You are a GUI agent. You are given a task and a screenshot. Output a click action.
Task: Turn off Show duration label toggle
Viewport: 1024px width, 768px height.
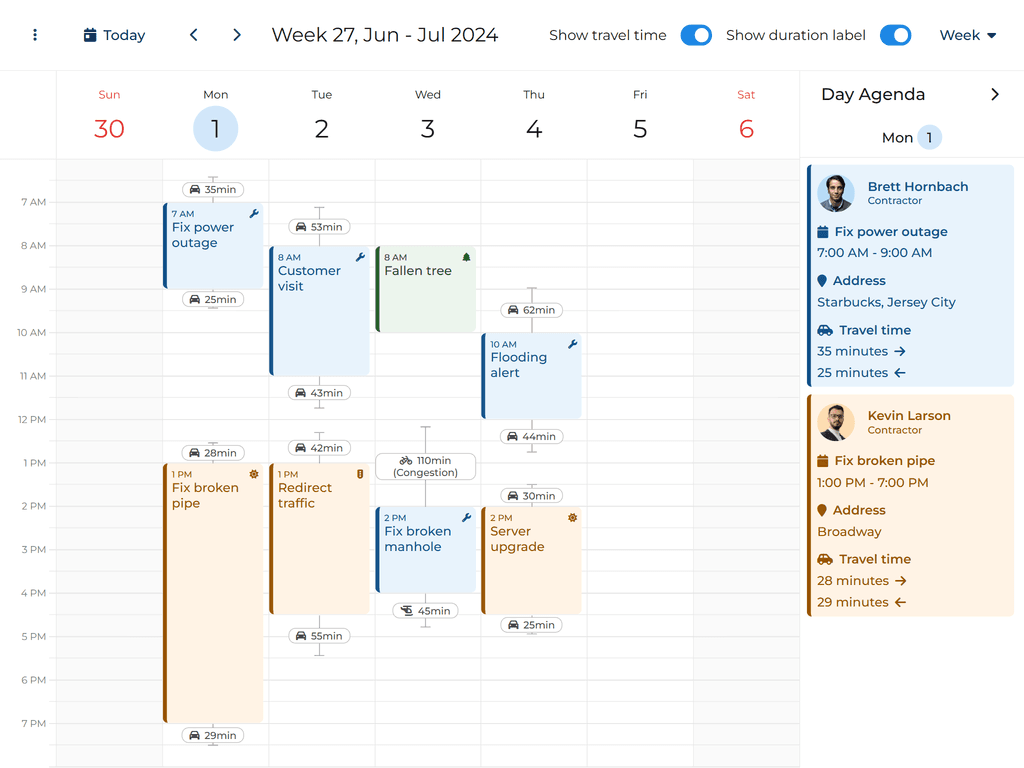pyautogui.click(x=895, y=35)
